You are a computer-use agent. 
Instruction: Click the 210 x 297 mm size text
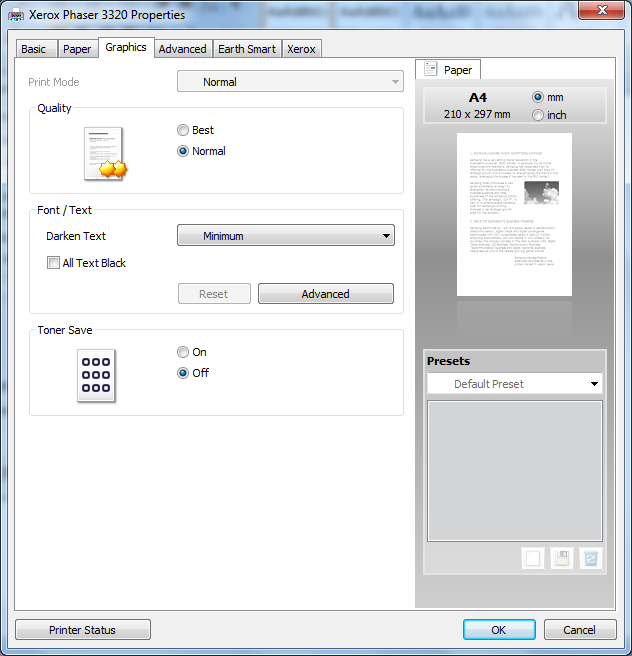point(477,114)
